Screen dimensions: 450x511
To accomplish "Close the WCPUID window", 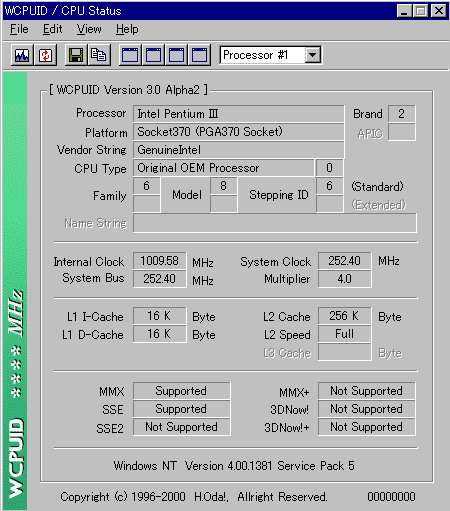I will (439, 11).
